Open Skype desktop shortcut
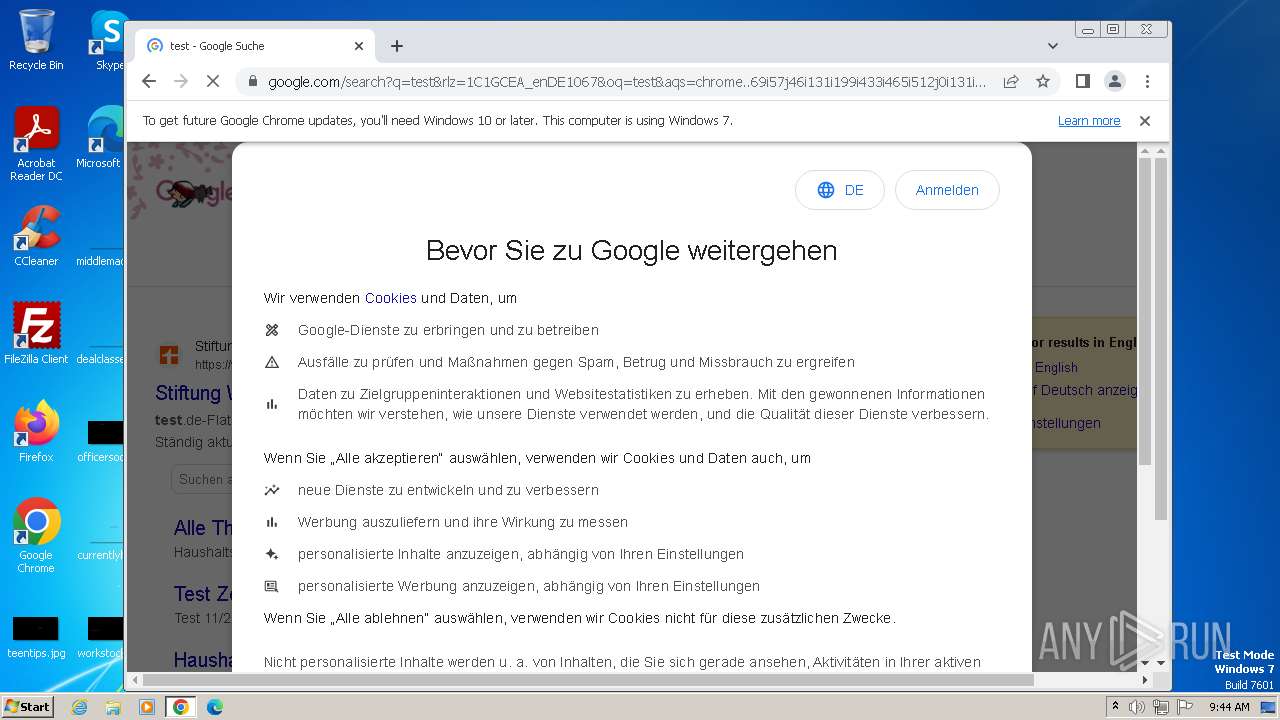Image resolution: width=1280 pixels, height=720 pixels. (108, 40)
